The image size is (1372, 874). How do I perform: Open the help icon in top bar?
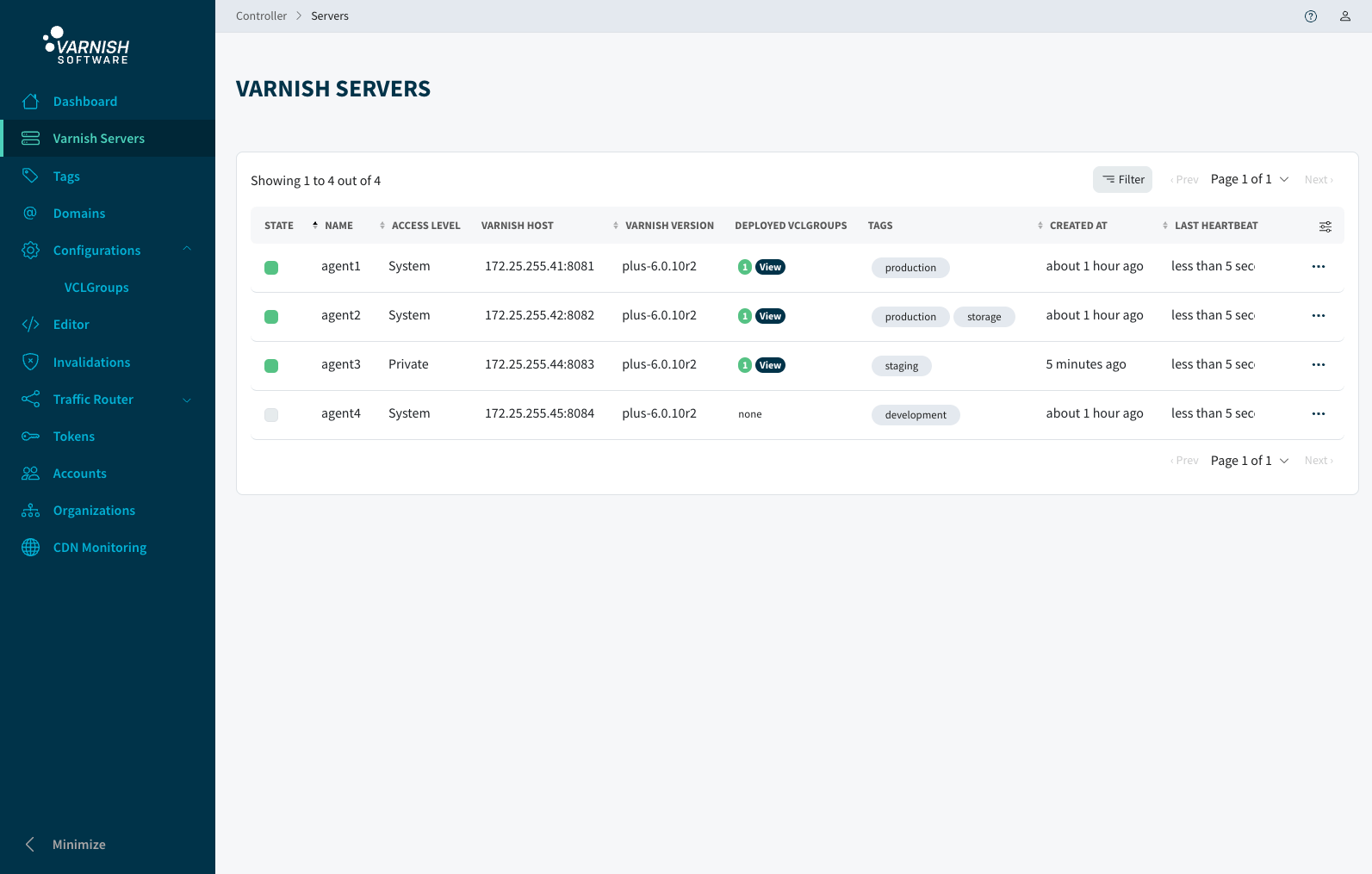point(1311,16)
